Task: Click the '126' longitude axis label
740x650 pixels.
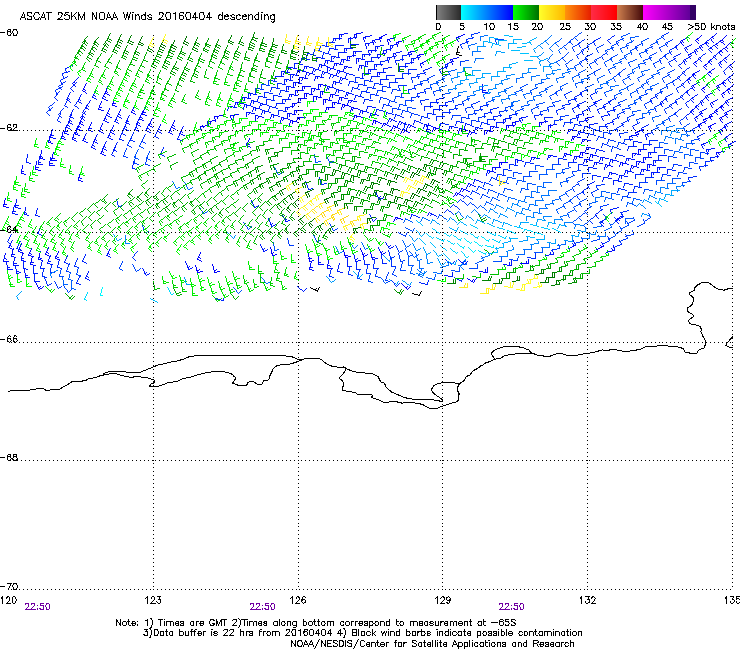Action: point(298,600)
